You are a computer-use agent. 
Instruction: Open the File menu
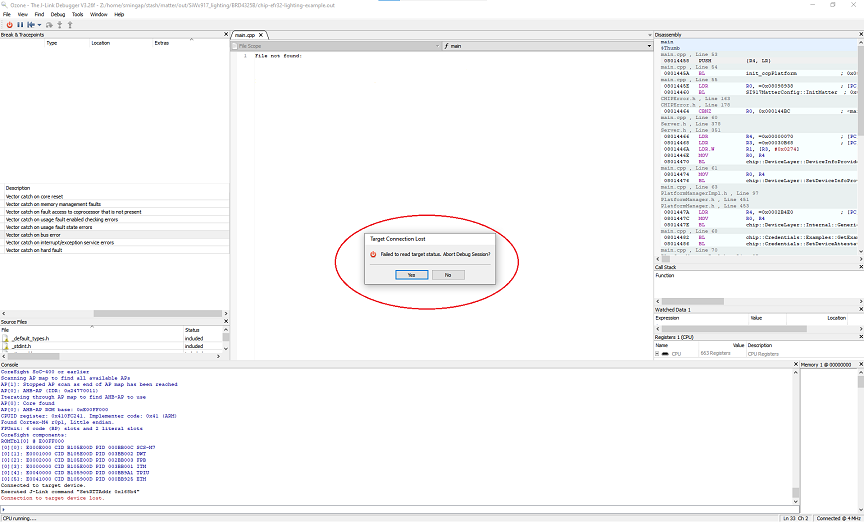pyautogui.click(x=7, y=14)
